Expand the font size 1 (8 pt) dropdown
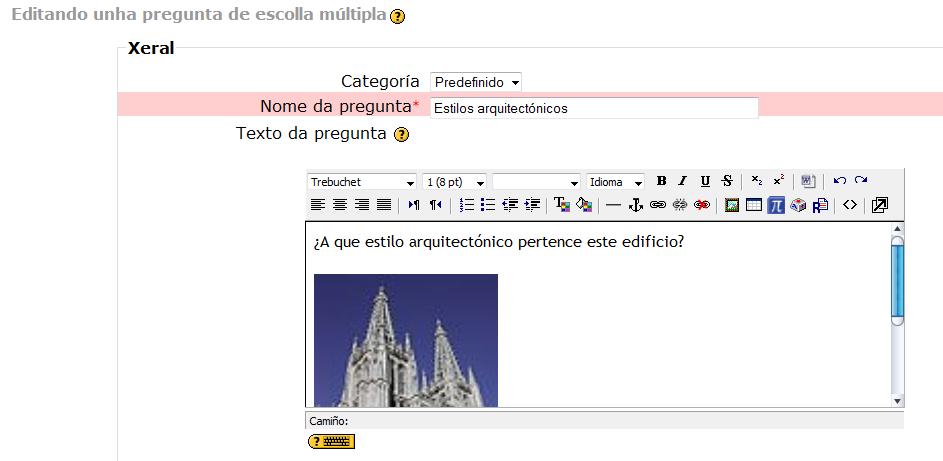943x461 pixels. coord(454,182)
